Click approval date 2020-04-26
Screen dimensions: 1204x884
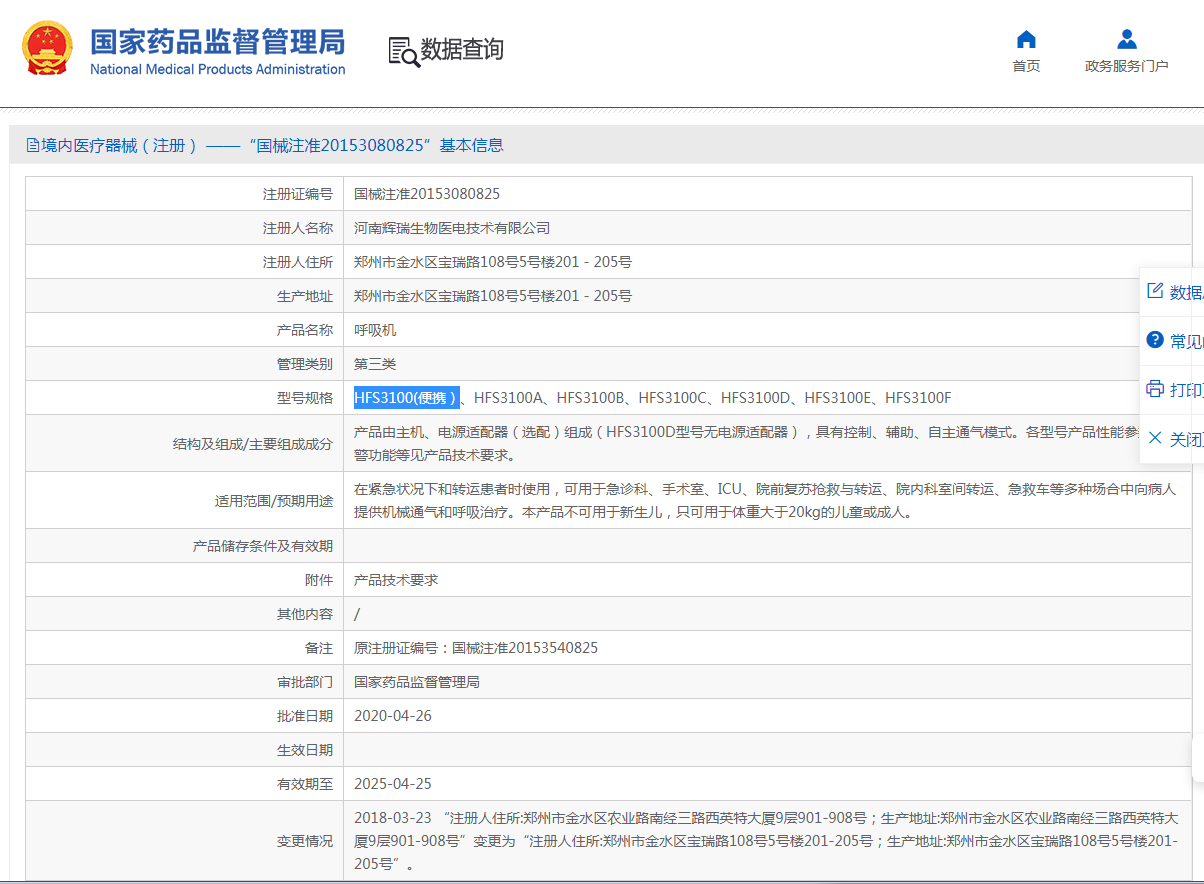tap(393, 716)
